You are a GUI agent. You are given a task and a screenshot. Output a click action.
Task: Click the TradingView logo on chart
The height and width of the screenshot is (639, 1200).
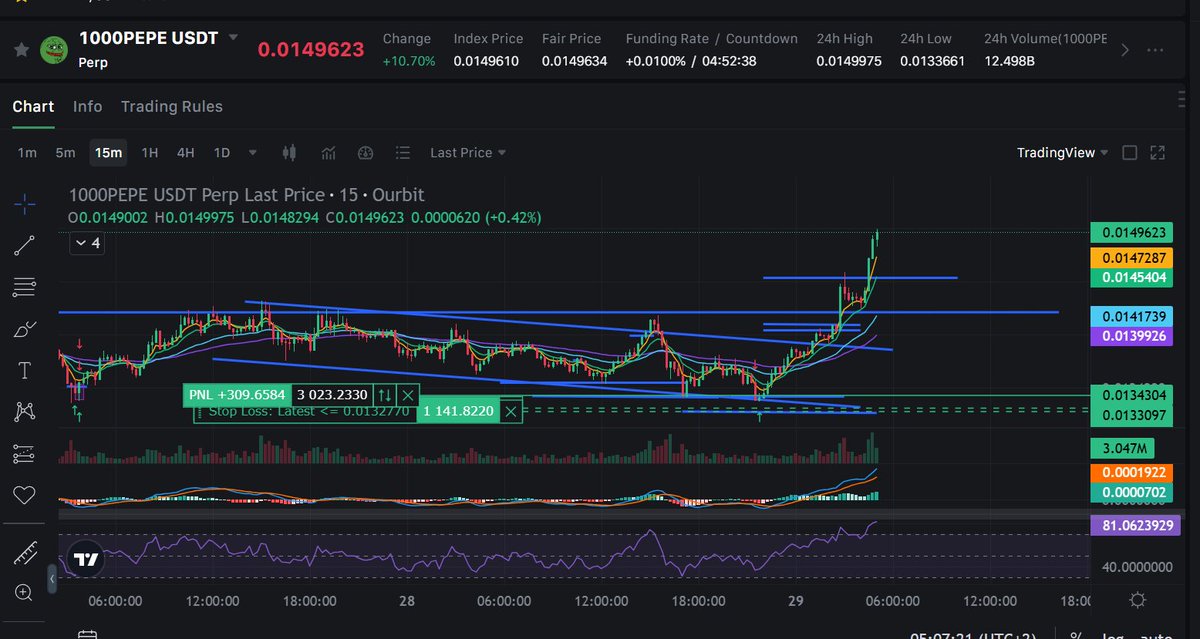pos(87,559)
